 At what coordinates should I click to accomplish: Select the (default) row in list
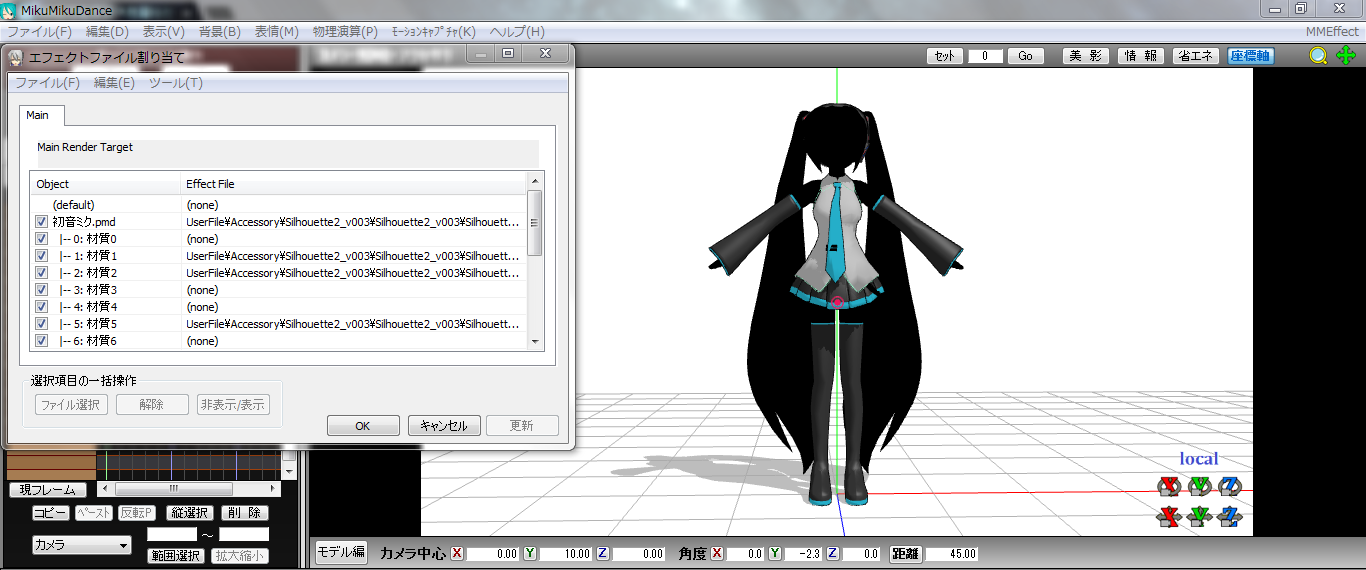coord(278,204)
